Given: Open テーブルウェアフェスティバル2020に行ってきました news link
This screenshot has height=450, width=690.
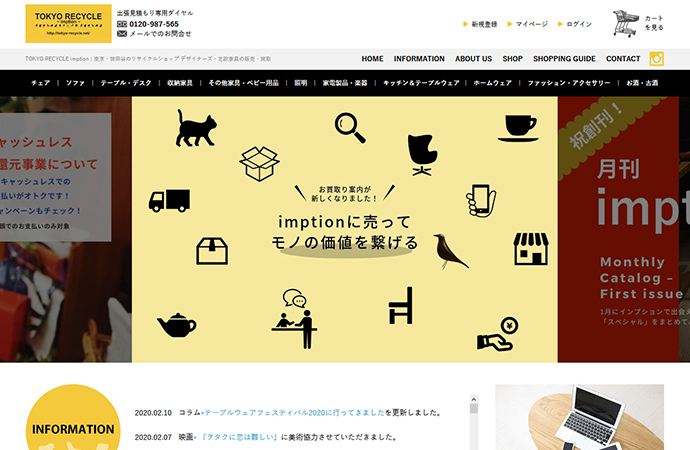Looking at the screenshot, I should tap(294, 413).
